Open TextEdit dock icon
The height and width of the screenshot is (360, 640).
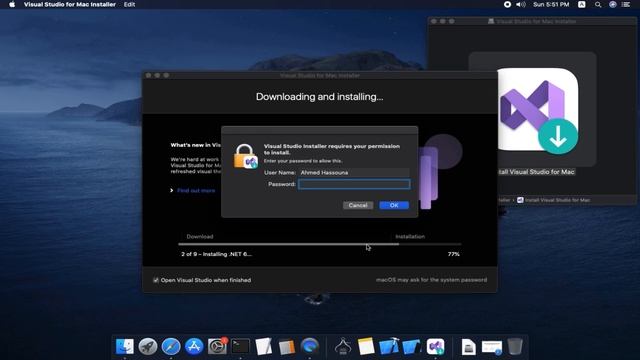click(x=264, y=347)
